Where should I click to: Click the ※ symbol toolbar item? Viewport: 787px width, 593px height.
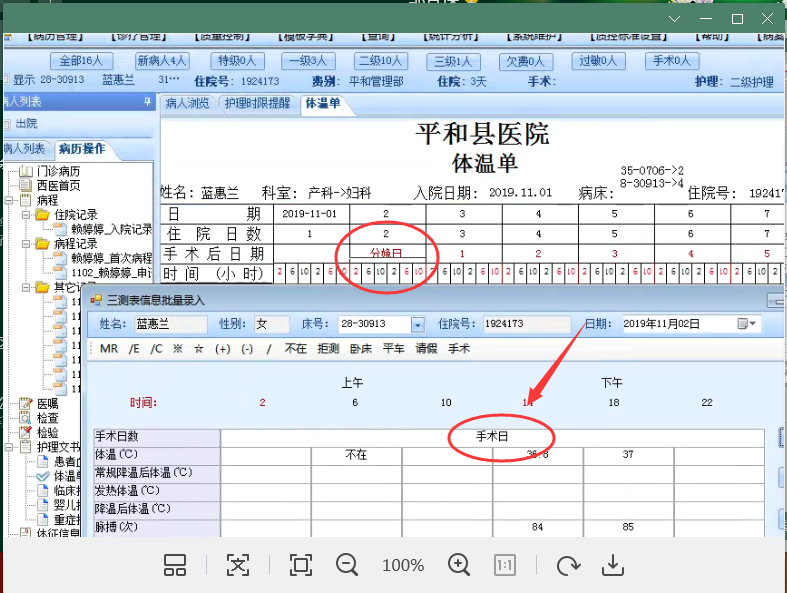coord(178,348)
